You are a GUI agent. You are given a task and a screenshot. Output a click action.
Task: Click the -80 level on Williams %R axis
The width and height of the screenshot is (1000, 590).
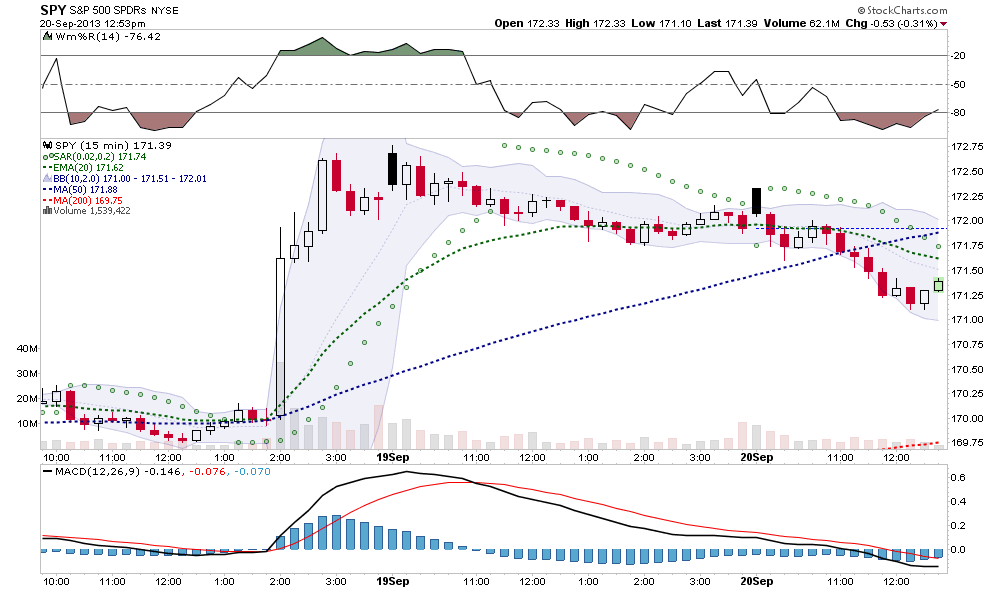[958, 113]
